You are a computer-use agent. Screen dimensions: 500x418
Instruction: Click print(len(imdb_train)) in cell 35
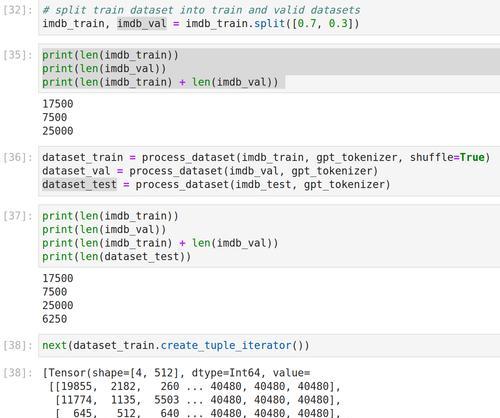coord(110,55)
